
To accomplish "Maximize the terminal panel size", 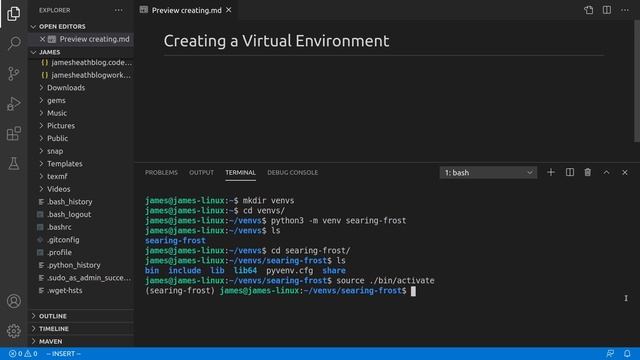I will (x=607, y=172).
